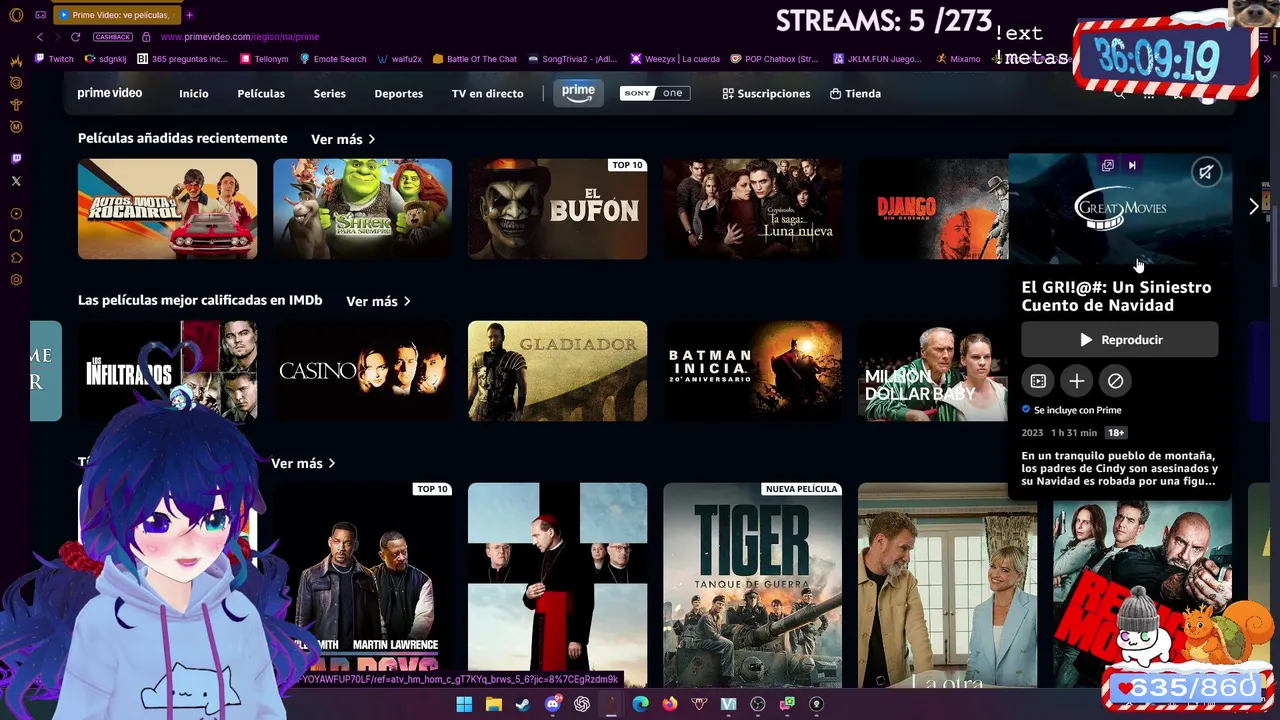Viewport: 1280px width, 720px height.
Task: Hide this title with the not-interested icon
Action: click(x=1115, y=381)
